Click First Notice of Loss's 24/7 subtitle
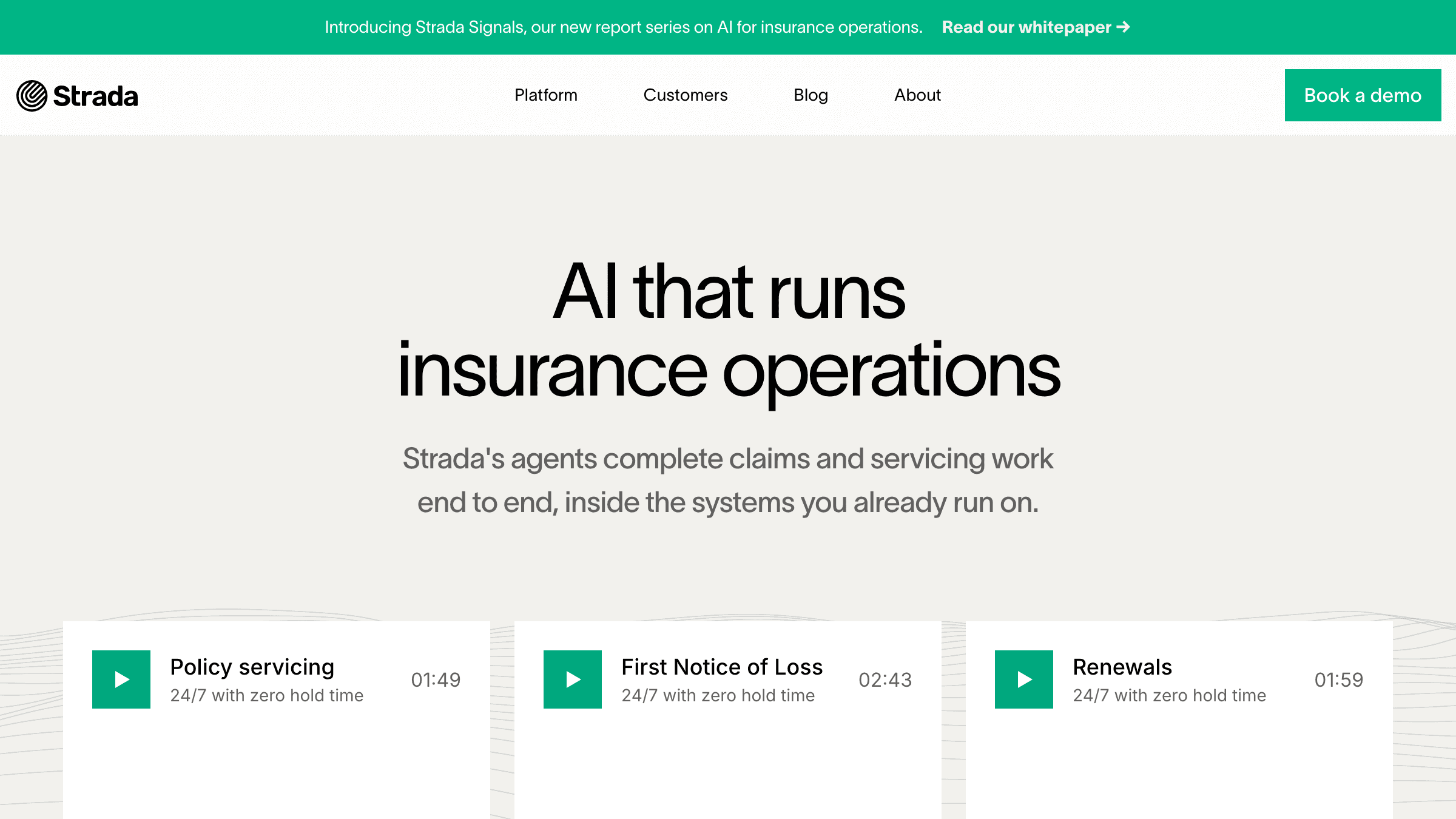Screen dimensions: 1456x819 [718, 695]
